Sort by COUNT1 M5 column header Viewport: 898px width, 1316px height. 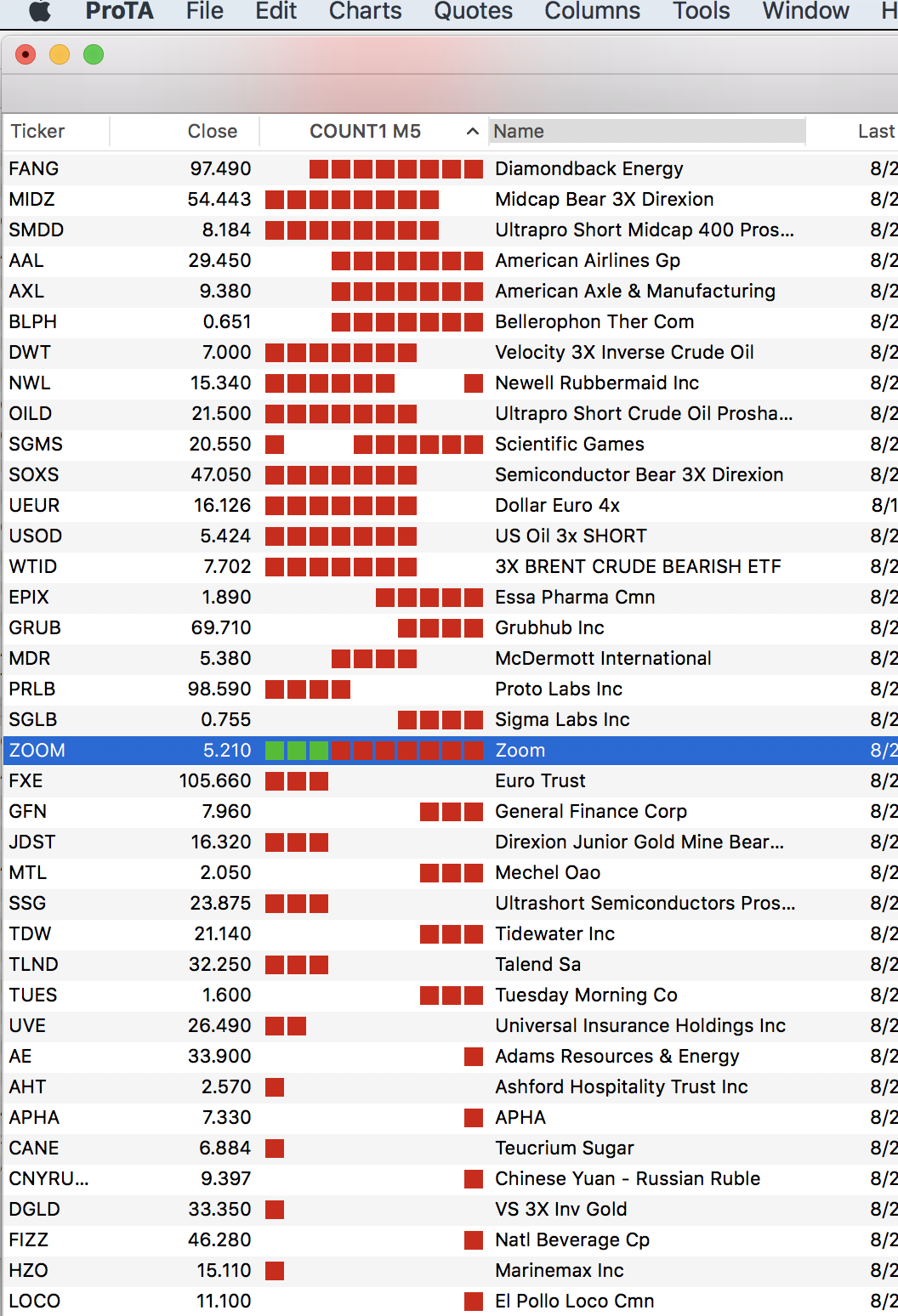pos(365,131)
